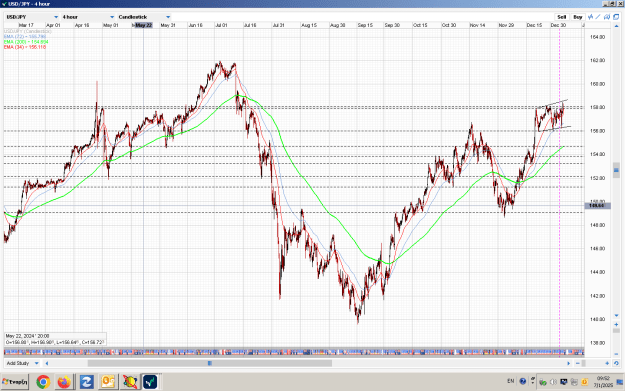Image resolution: width=625 pixels, height=391 pixels.
Task: Click the news events strip below chart
Action: pos(294,352)
